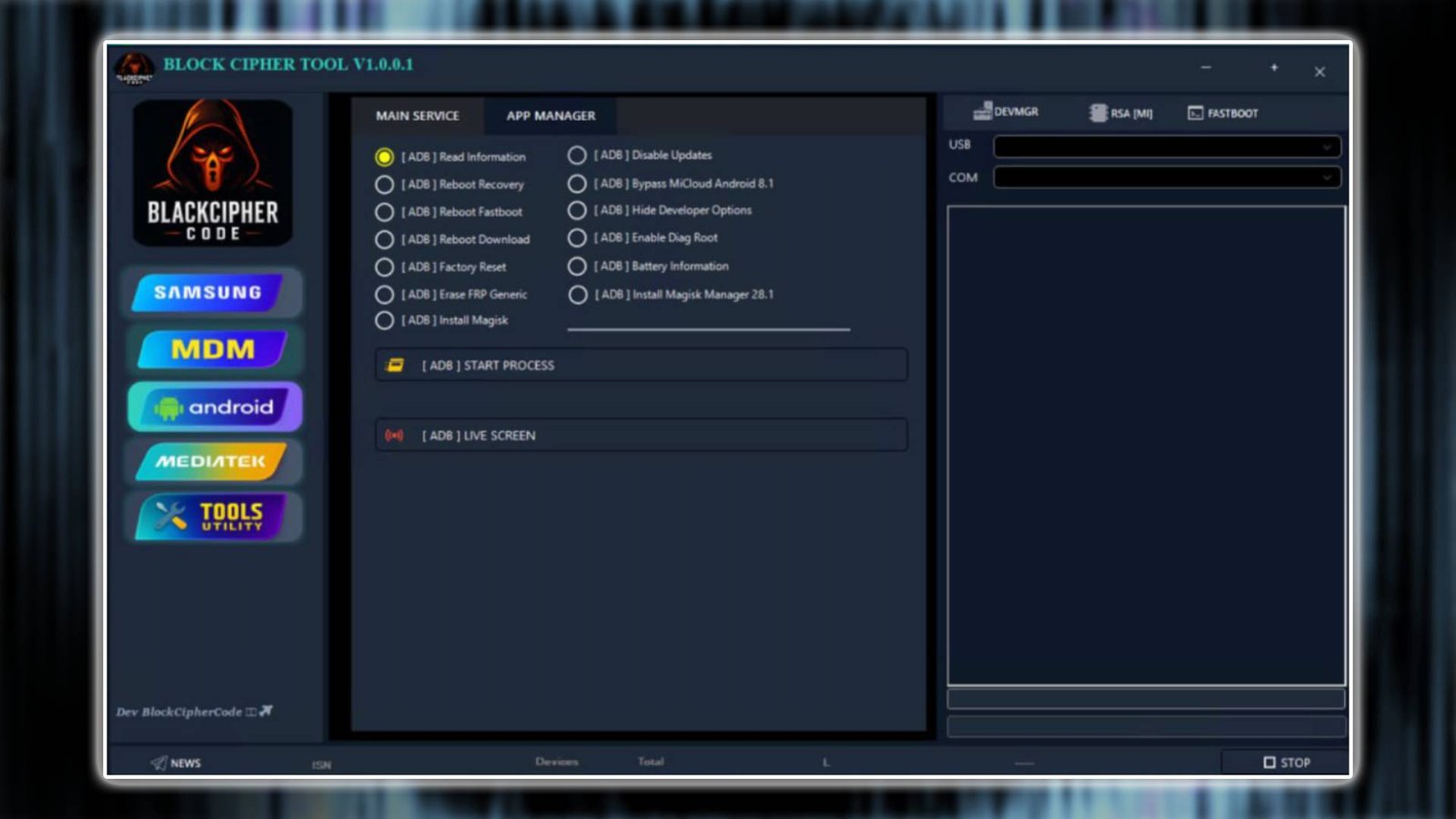Click the STOP button in the status bar
This screenshot has height=819, width=1456.
[1286, 762]
